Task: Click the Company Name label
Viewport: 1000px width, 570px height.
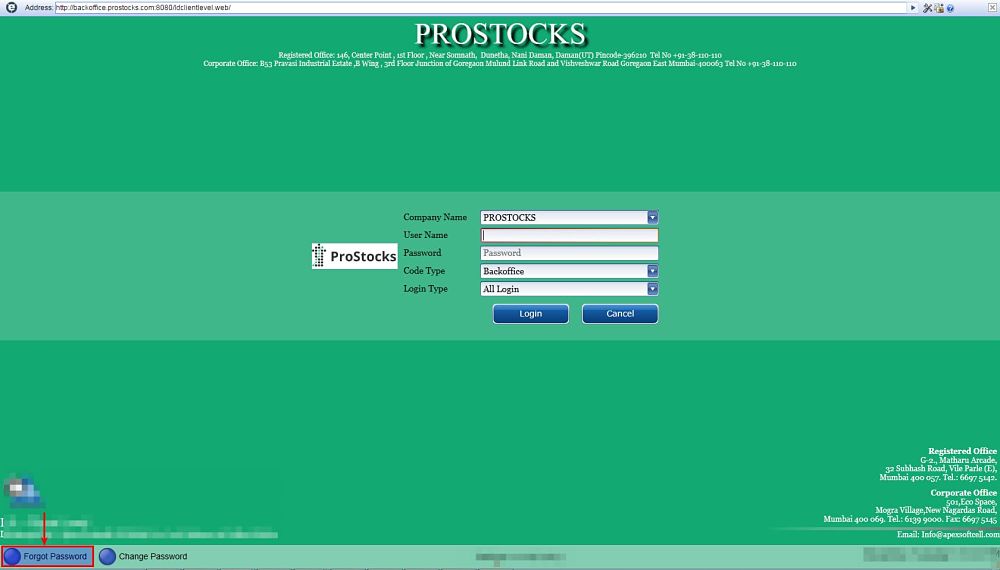Action: coord(435,217)
